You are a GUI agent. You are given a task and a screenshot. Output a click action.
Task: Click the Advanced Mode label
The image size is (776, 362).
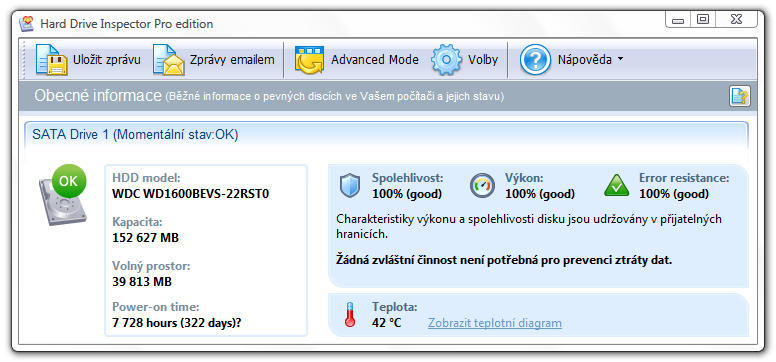pos(375,60)
